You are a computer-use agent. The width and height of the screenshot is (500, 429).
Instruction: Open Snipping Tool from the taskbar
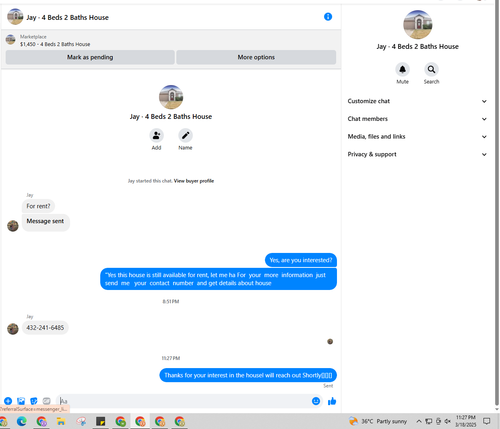[x=81, y=421]
